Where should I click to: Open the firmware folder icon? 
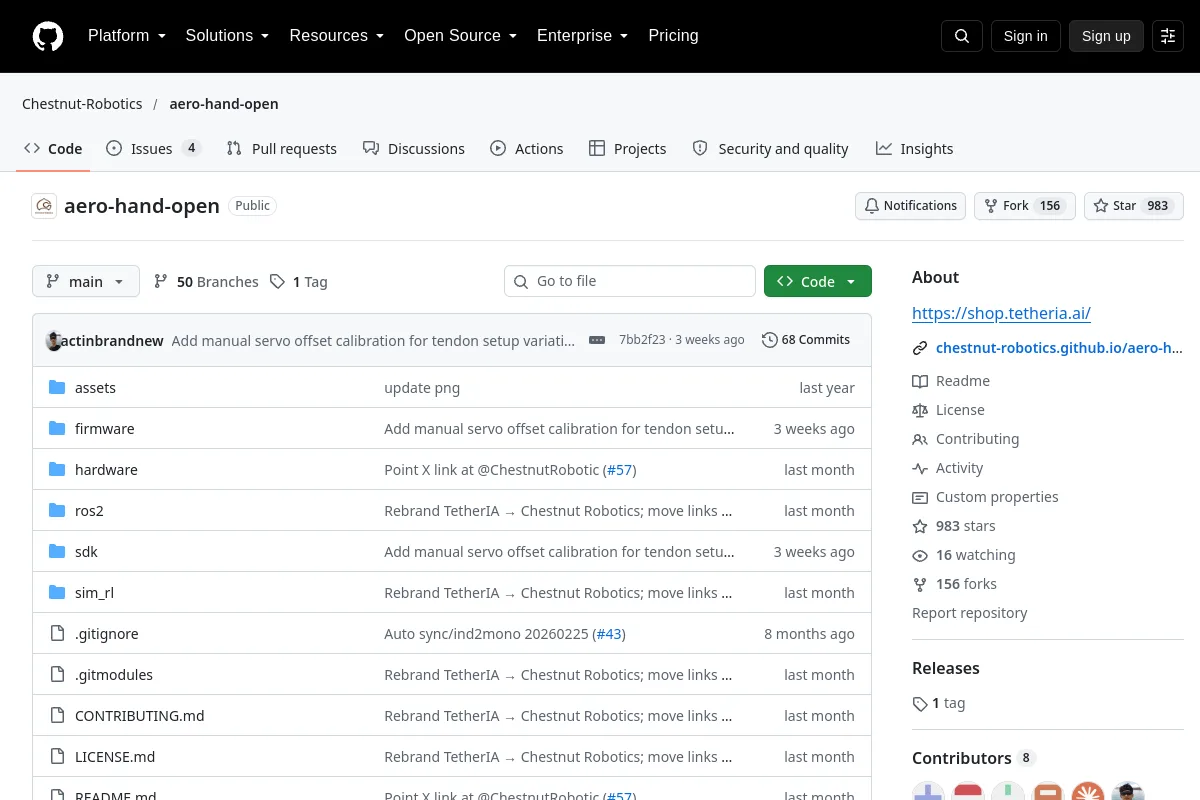(x=57, y=429)
